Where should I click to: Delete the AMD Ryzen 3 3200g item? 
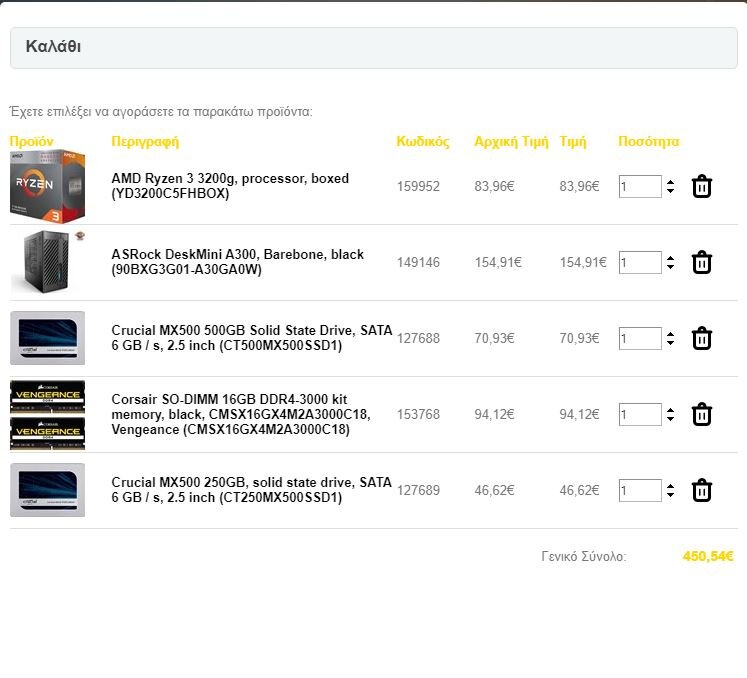tap(701, 186)
